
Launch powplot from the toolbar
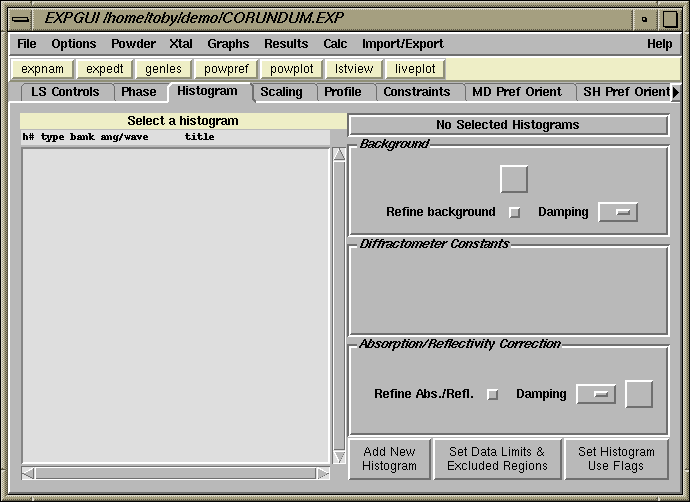[x=292, y=69]
